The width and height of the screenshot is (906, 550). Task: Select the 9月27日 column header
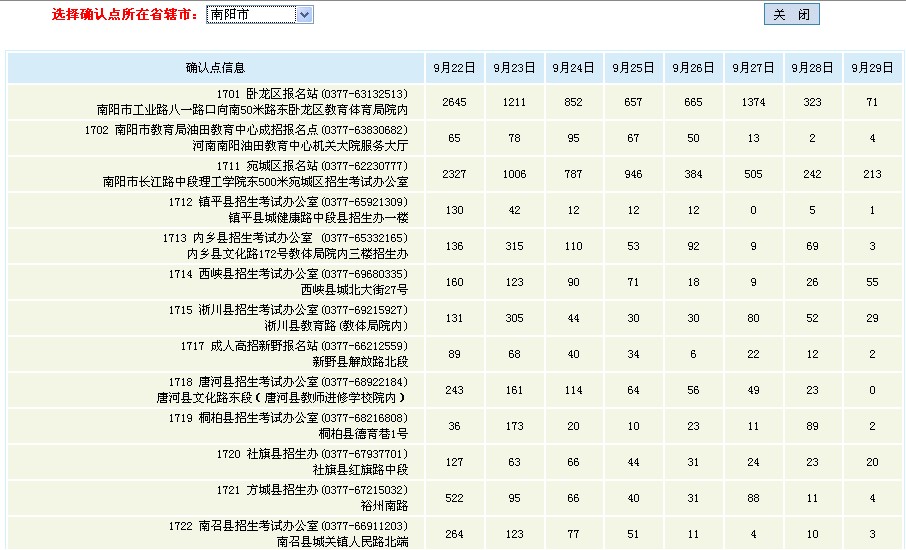tap(753, 68)
